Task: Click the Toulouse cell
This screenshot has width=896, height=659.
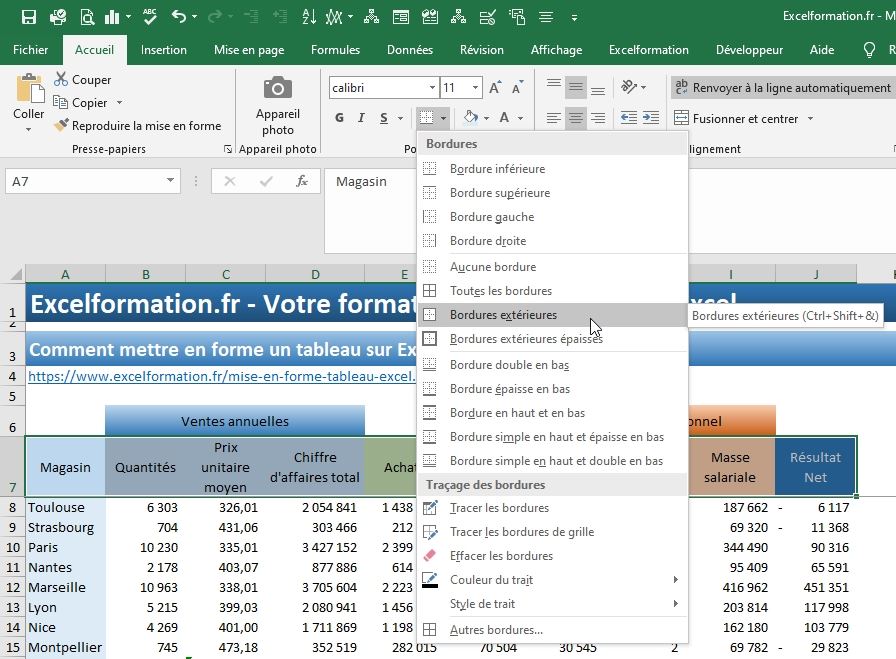Action: coord(65,508)
